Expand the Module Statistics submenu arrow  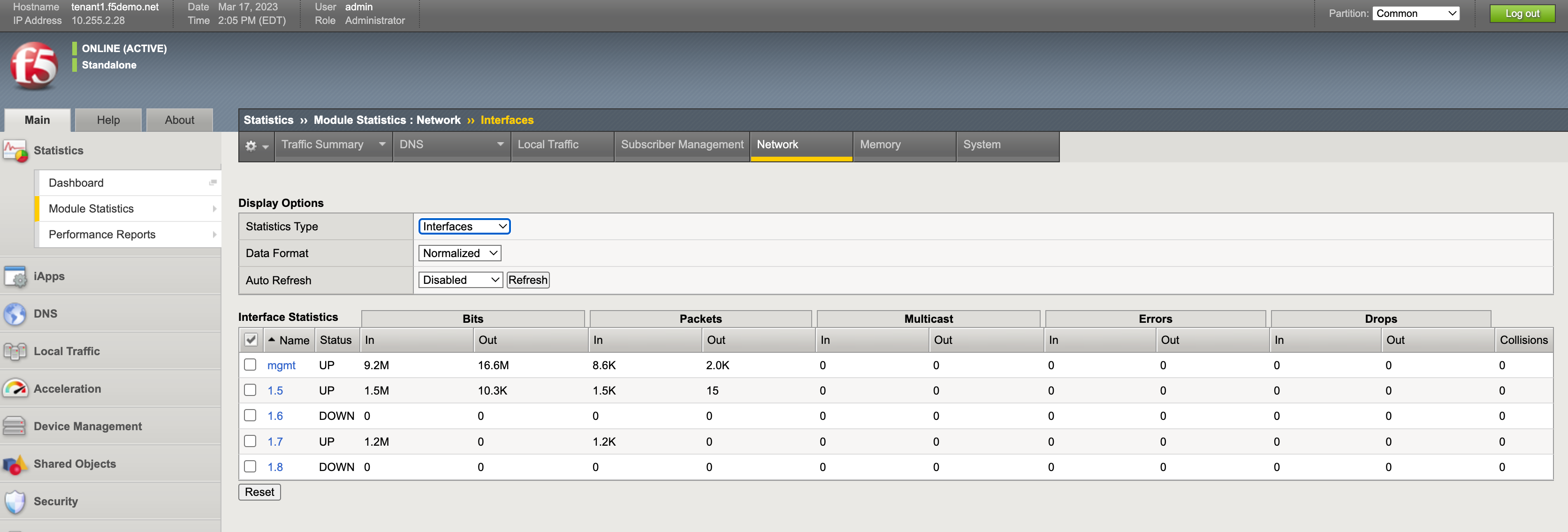coord(214,209)
